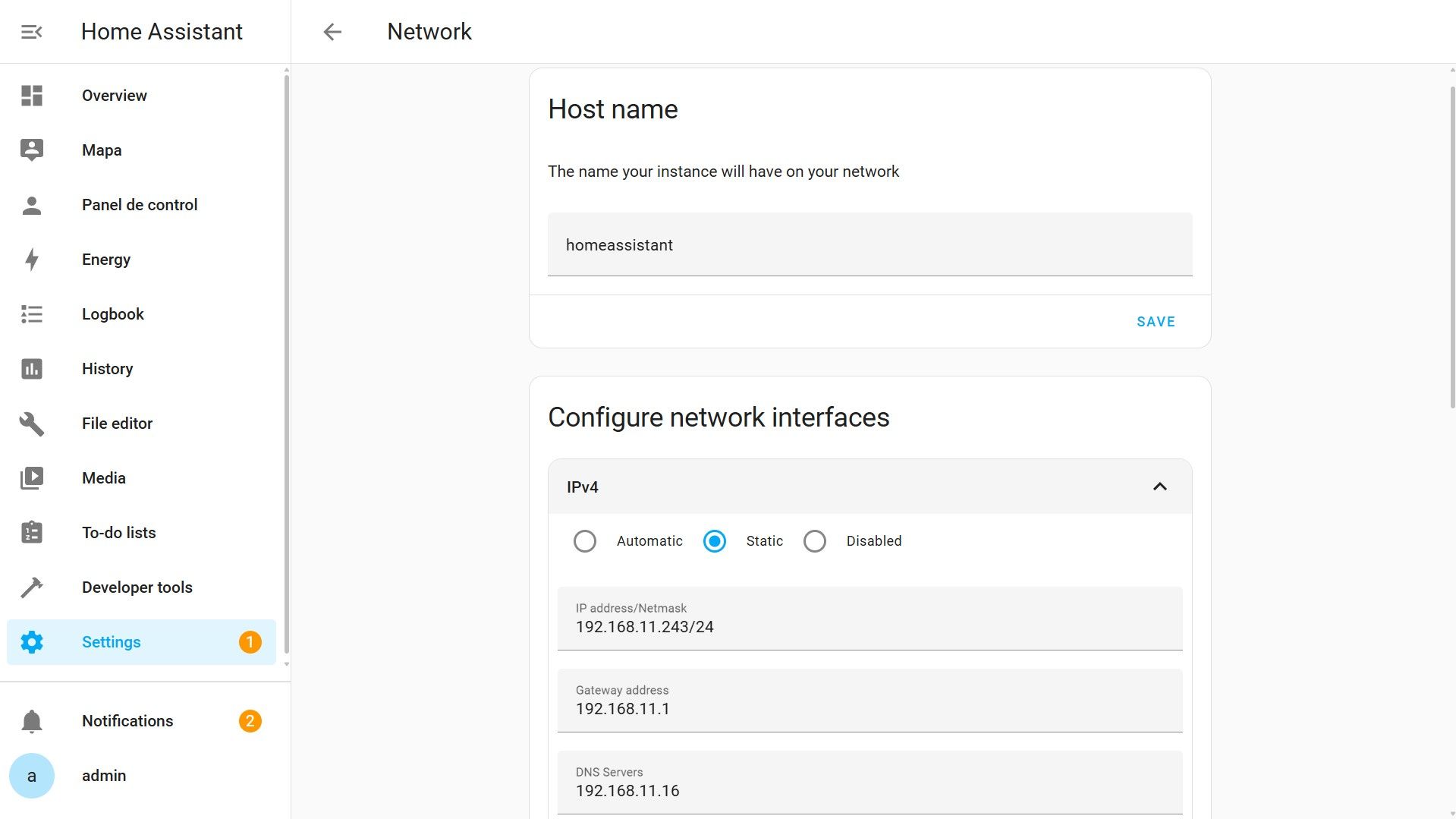Image resolution: width=1456 pixels, height=819 pixels.
Task: Open File editor in the sidebar
Action: [141, 424]
